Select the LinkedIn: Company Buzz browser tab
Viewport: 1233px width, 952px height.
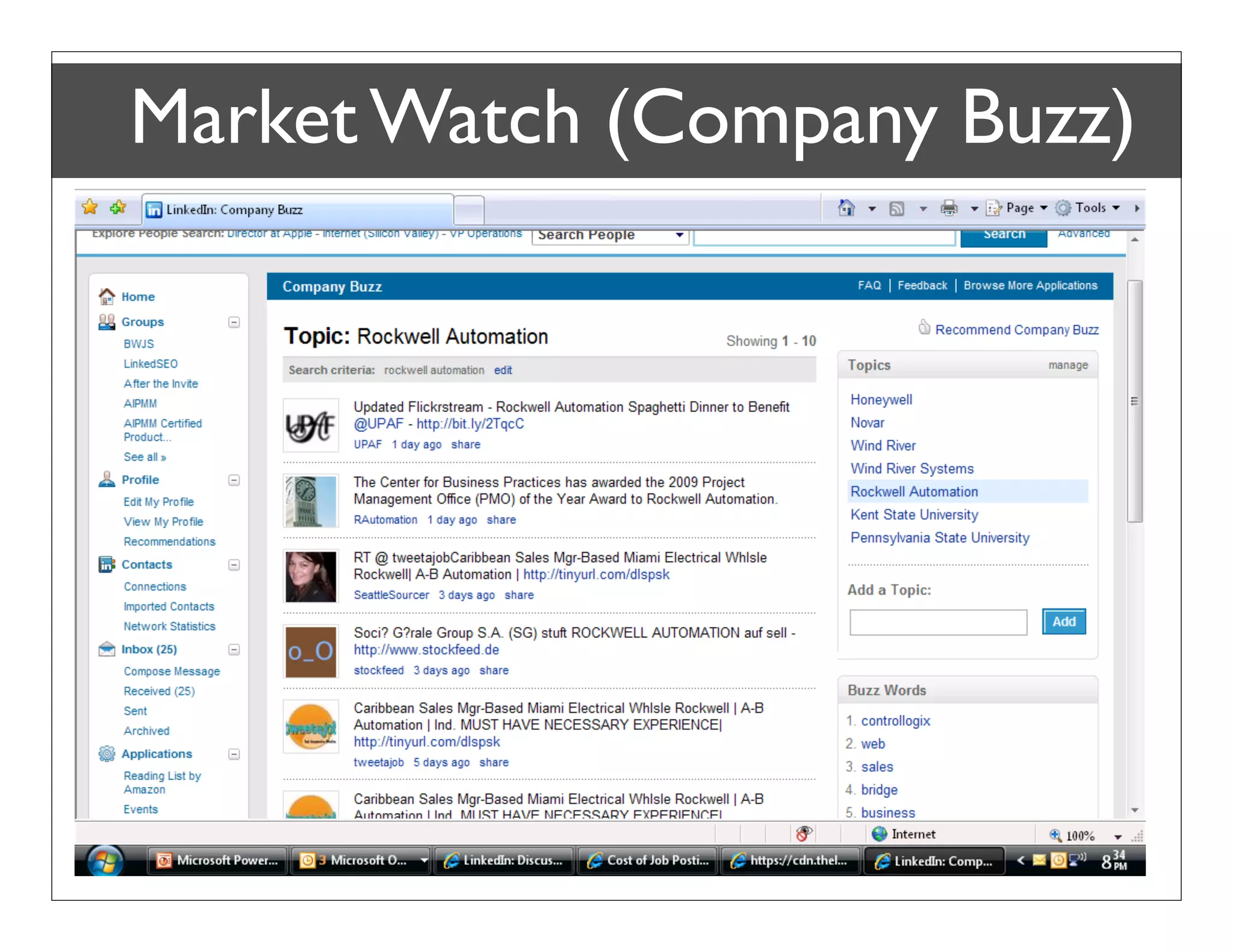[x=298, y=209]
